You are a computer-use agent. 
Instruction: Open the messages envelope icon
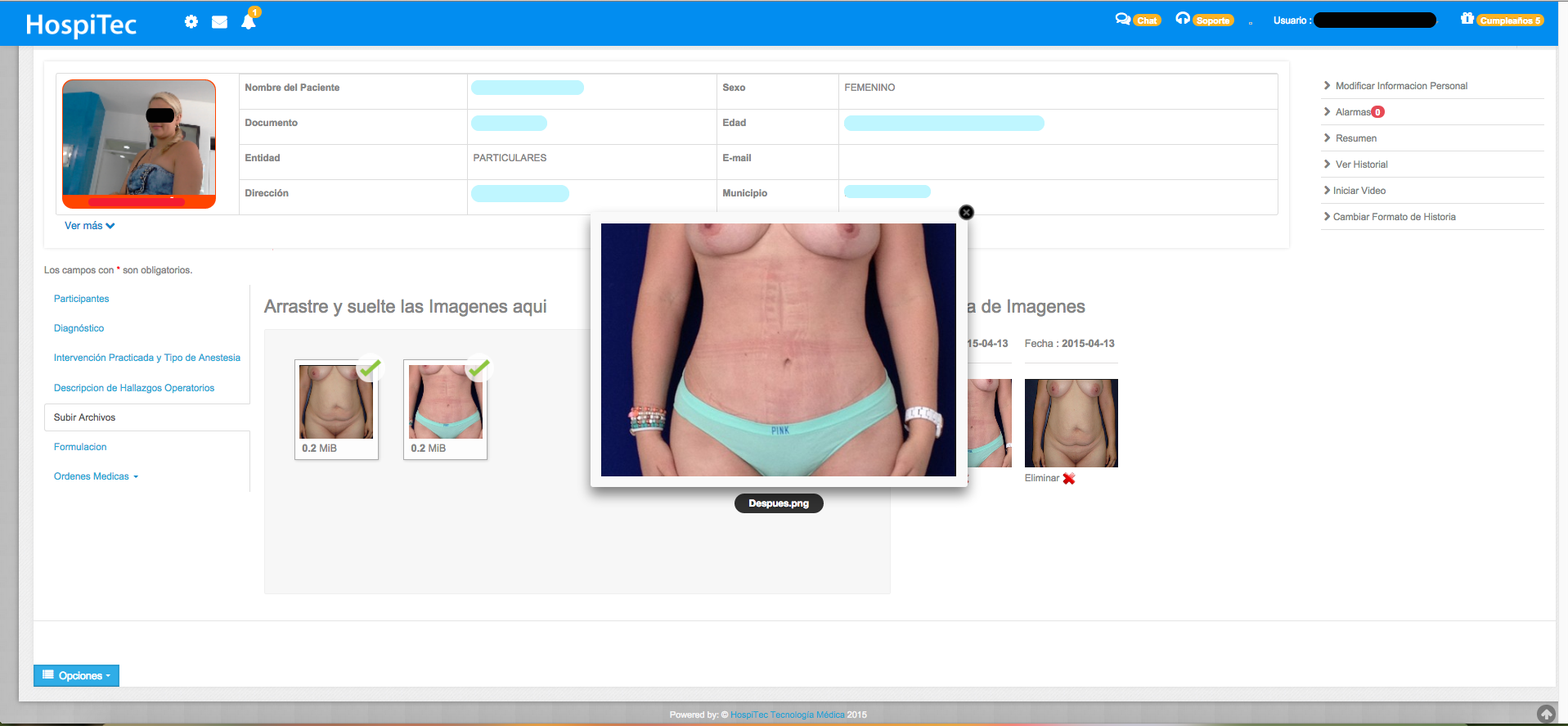[219, 22]
